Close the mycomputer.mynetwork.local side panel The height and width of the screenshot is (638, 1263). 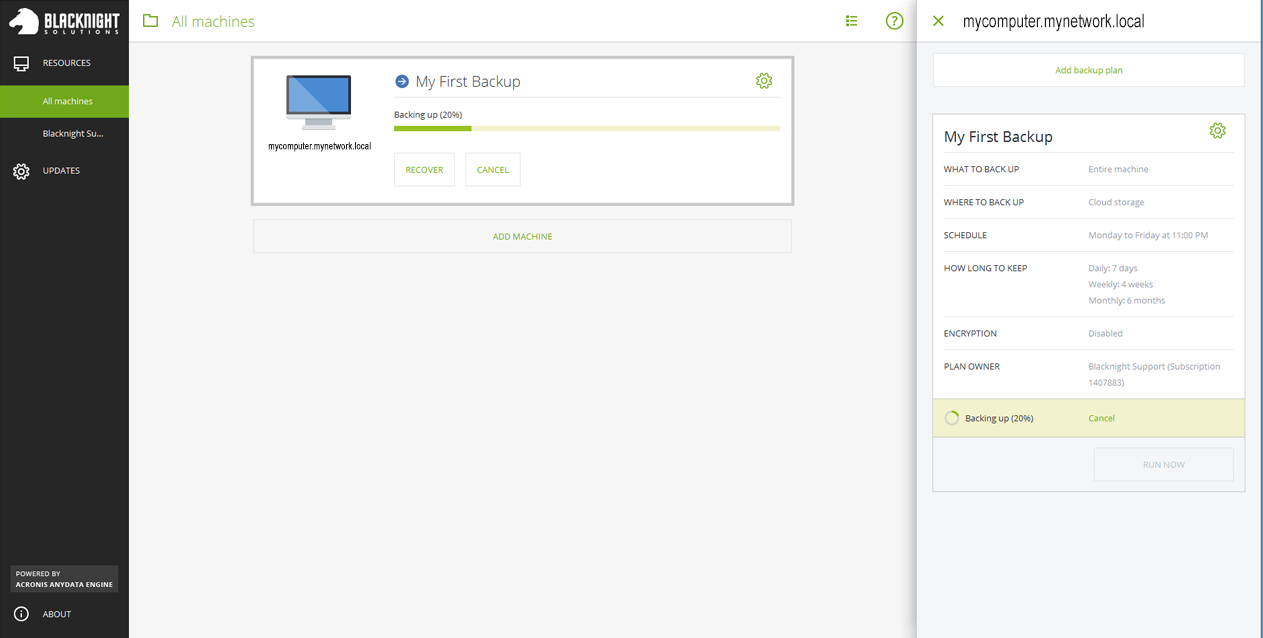click(x=938, y=21)
